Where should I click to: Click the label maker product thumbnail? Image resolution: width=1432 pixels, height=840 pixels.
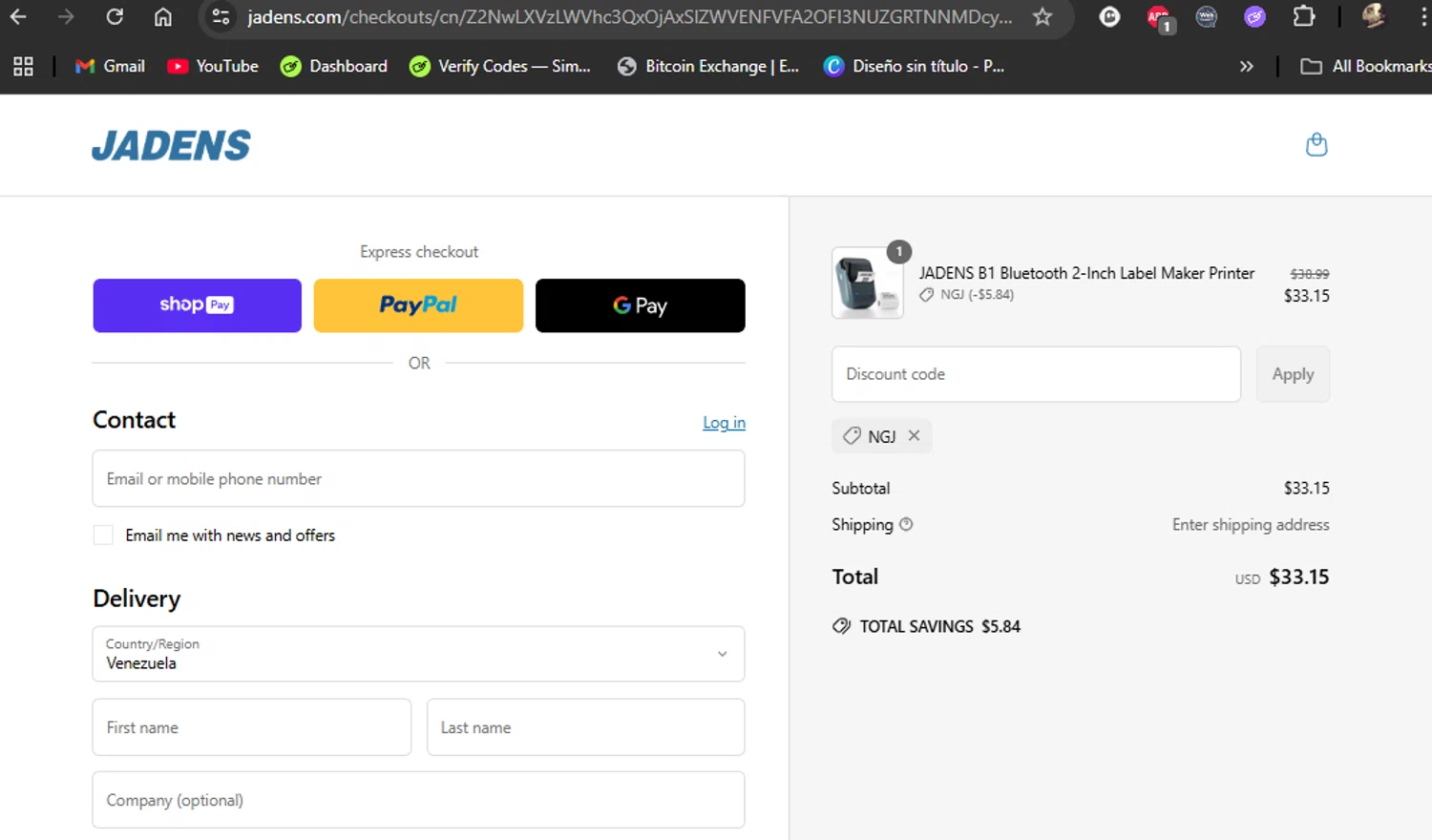[868, 283]
